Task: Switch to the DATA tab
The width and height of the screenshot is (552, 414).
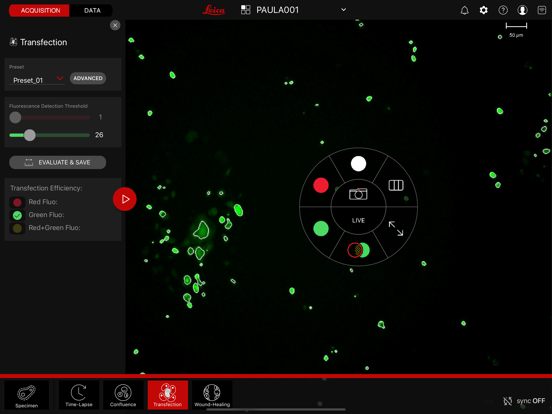Action: pyautogui.click(x=92, y=11)
